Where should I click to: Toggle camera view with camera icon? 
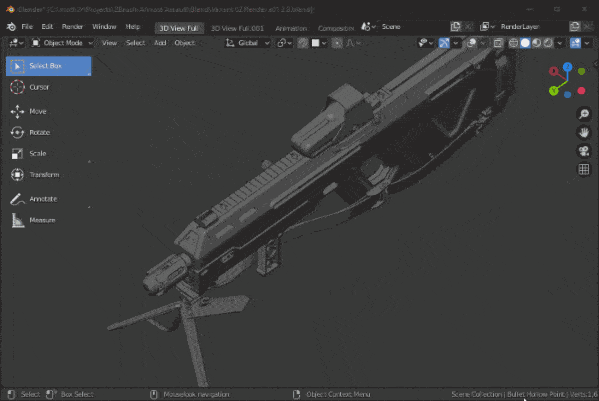[584, 151]
